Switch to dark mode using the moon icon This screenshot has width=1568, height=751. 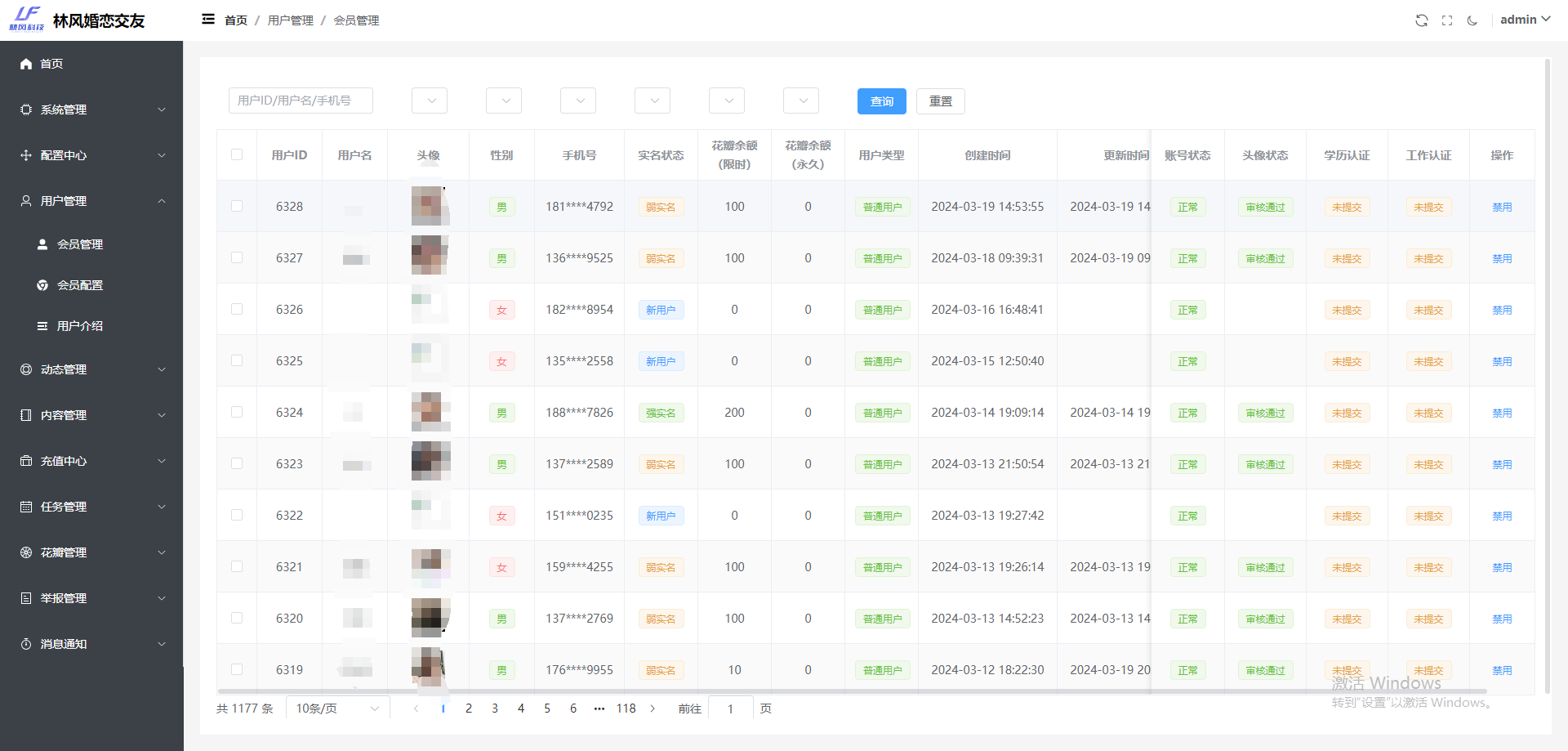coord(1472,20)
